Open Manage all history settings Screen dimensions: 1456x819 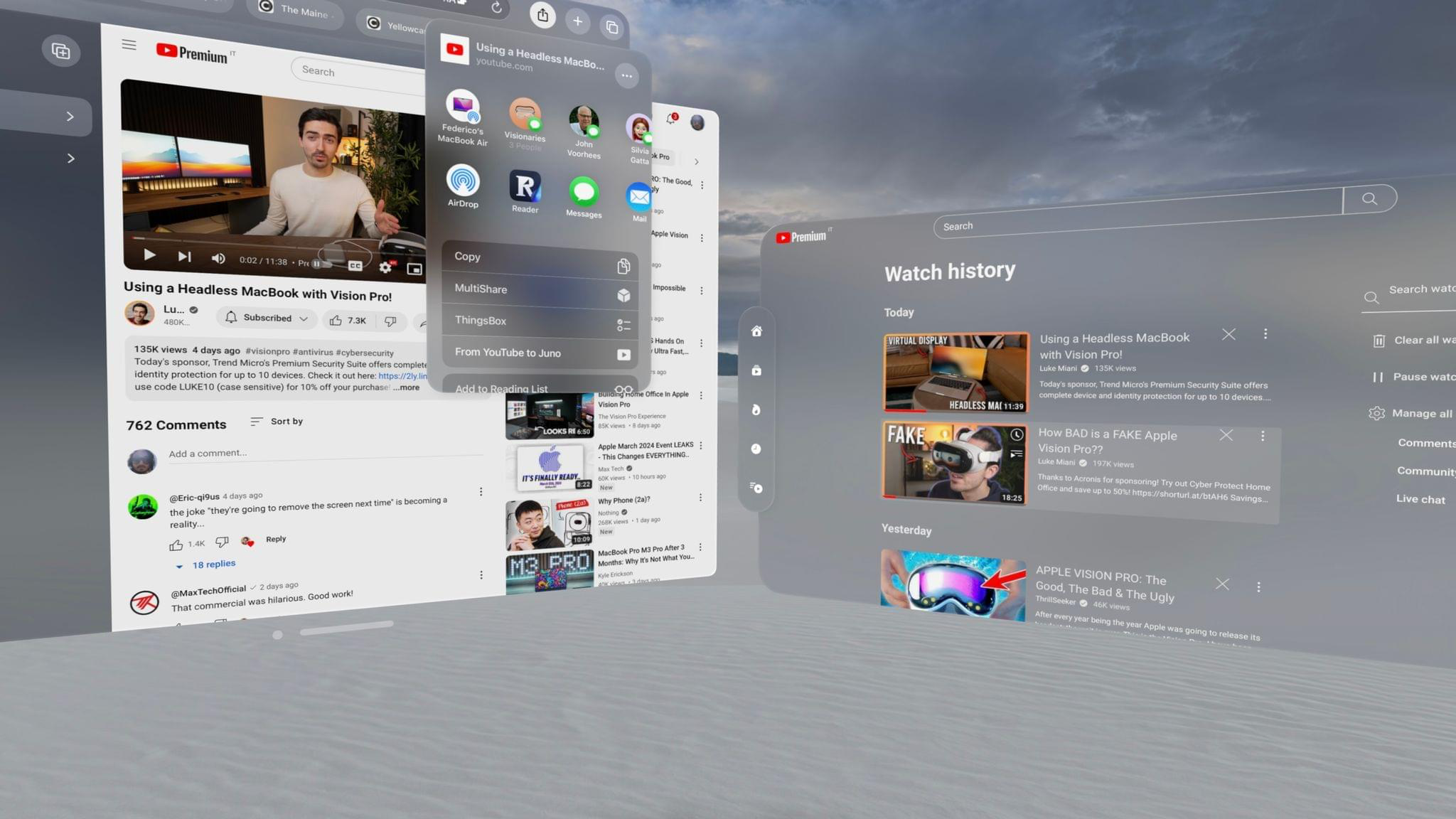[x=1411, y=413]
